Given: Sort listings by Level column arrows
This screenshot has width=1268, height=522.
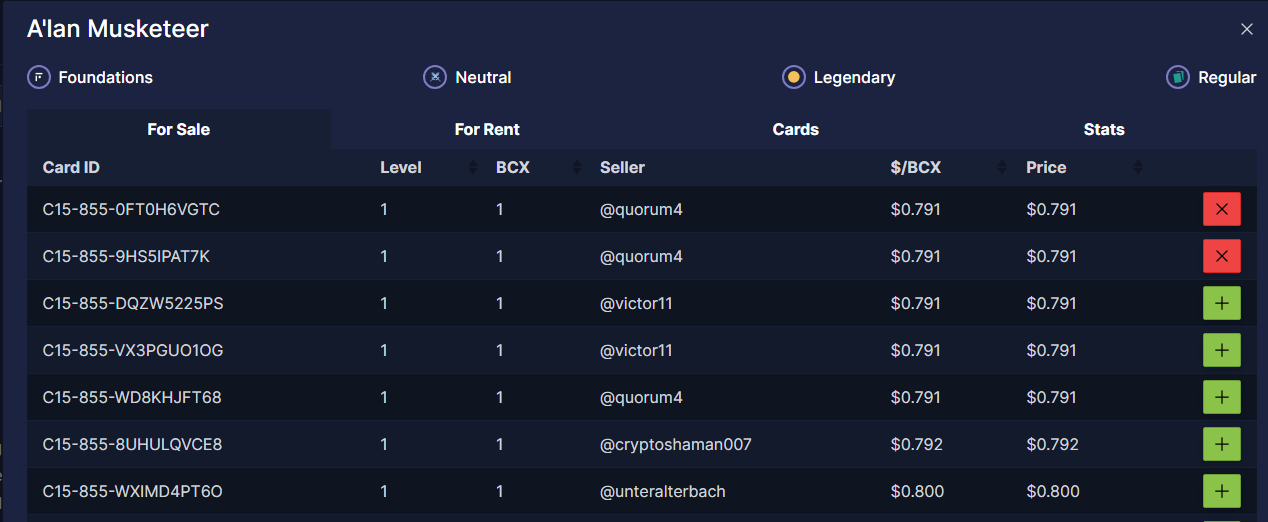Looking at the screenshot, I should [x=473, y=168].
